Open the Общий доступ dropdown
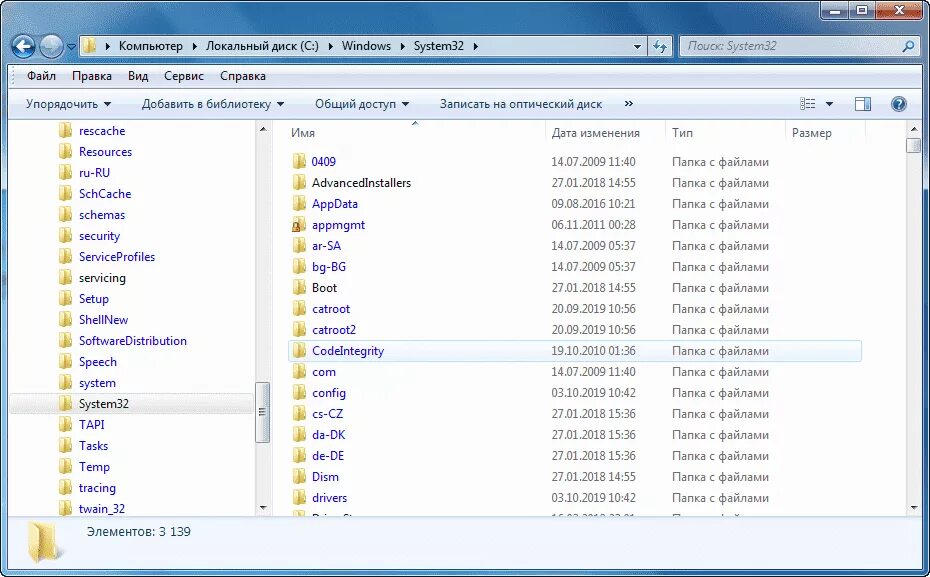Viewport: 930px width, 577px height. [x=362, y=104]
